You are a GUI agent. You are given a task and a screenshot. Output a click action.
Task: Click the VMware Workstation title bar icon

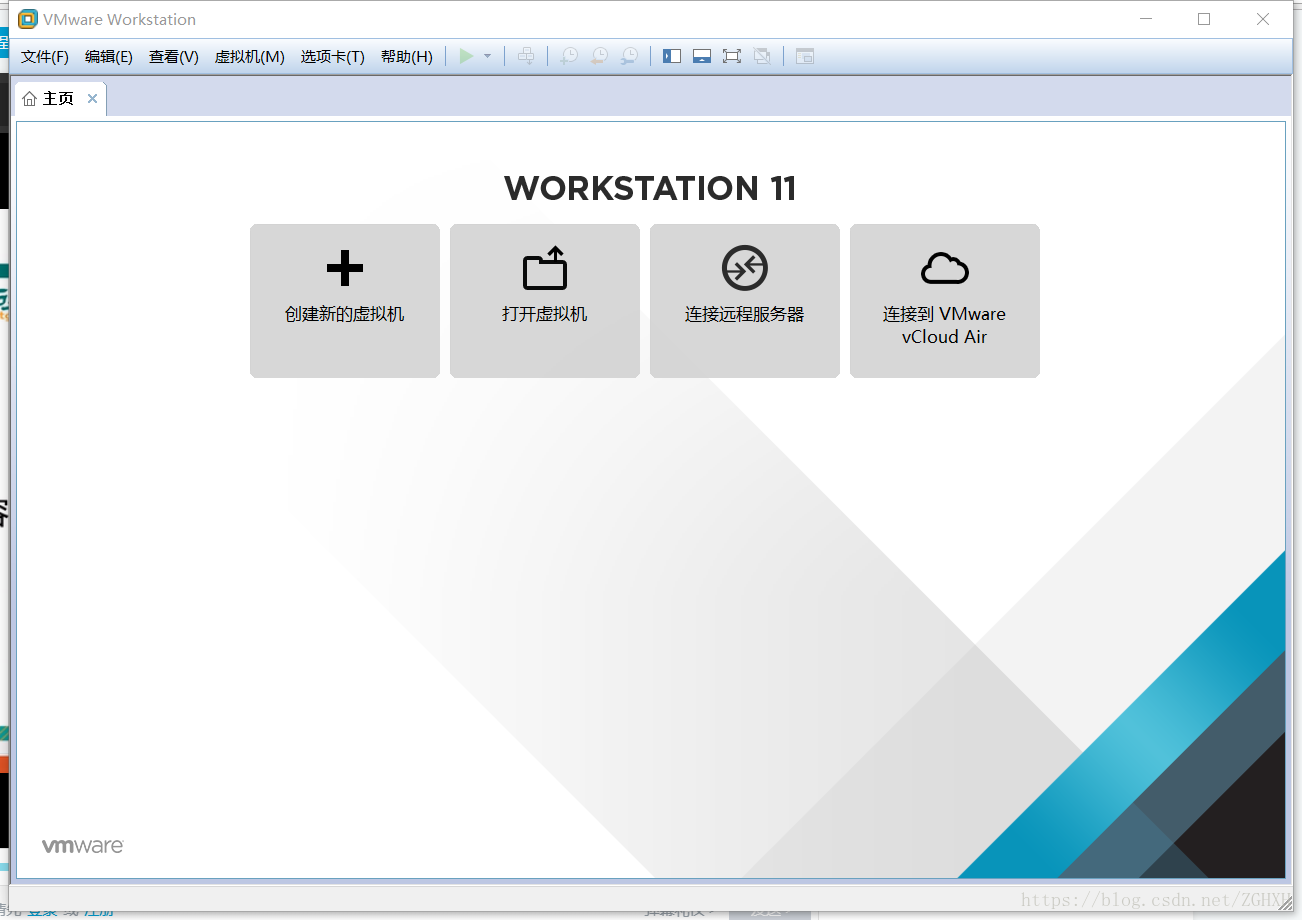(x=28, y=19)
